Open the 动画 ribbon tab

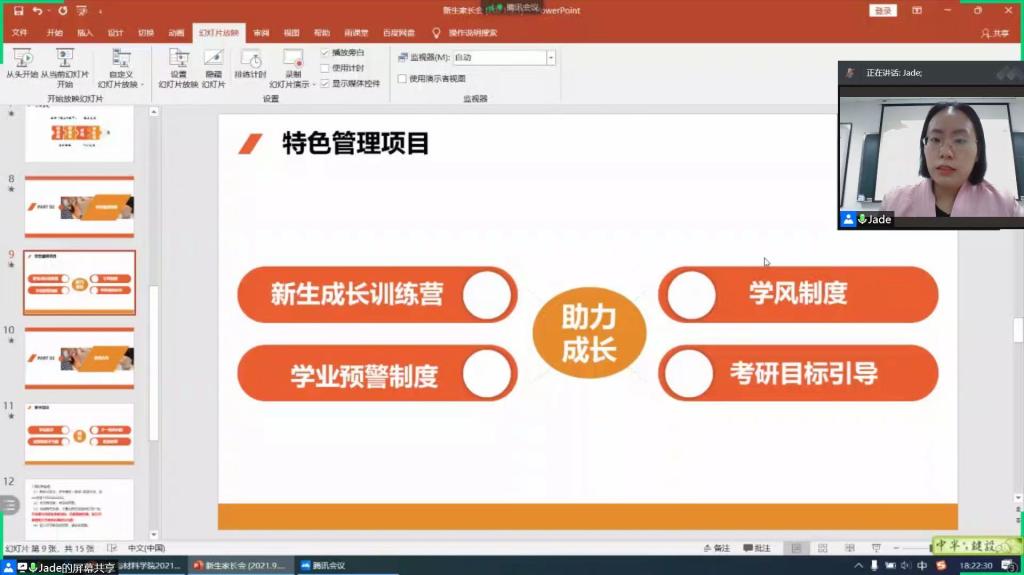(176, 33)
